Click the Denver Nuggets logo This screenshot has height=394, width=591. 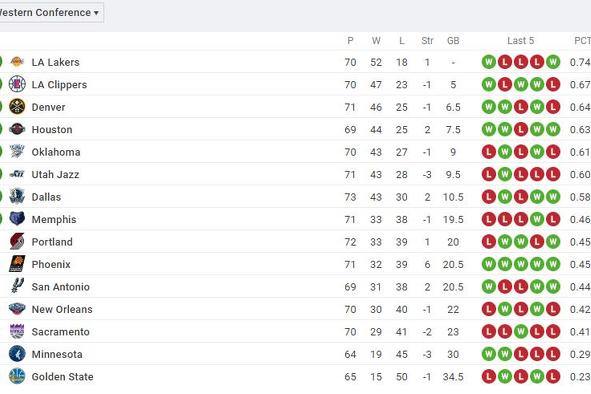point(17,107)
